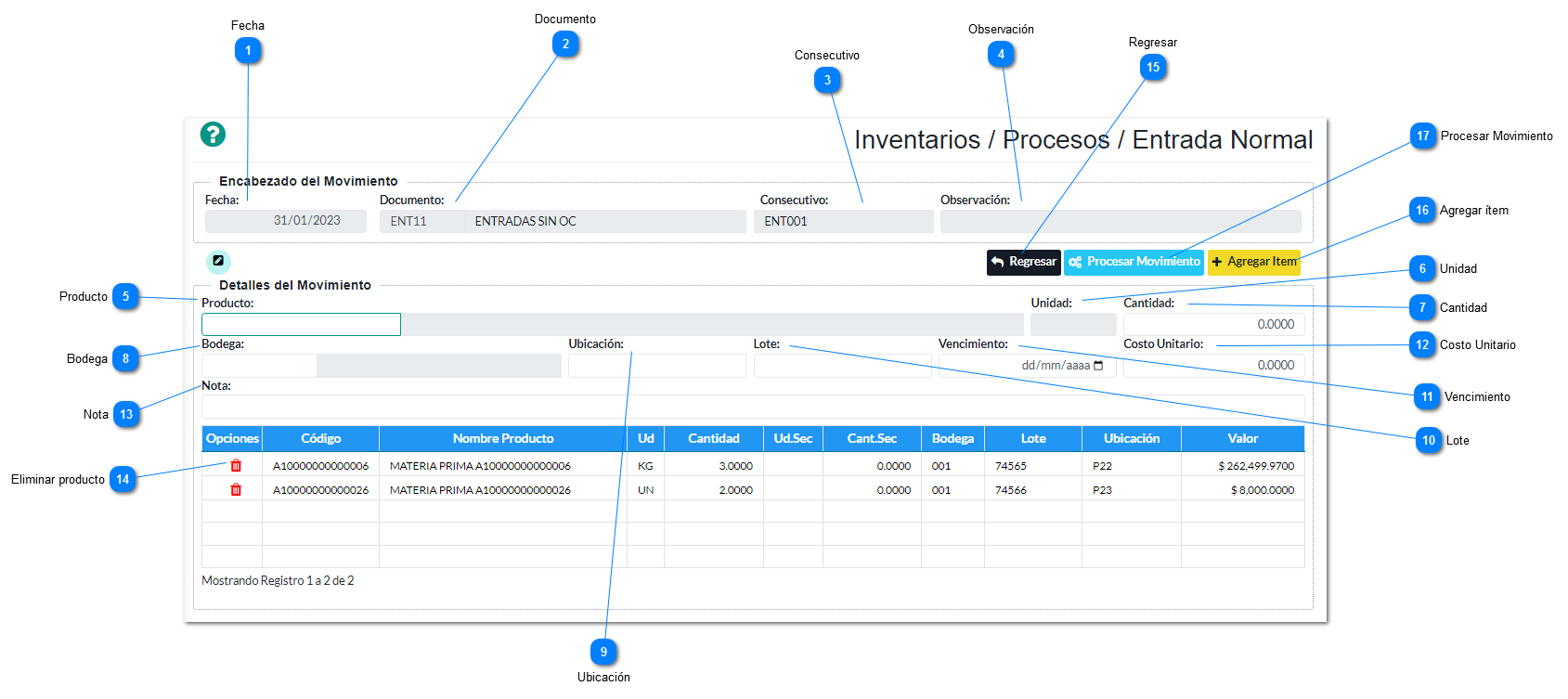Screen dimensions: 1568x699
Task: Click the UN unit cell
Action: pyautogui.click(x=646, y=490)
